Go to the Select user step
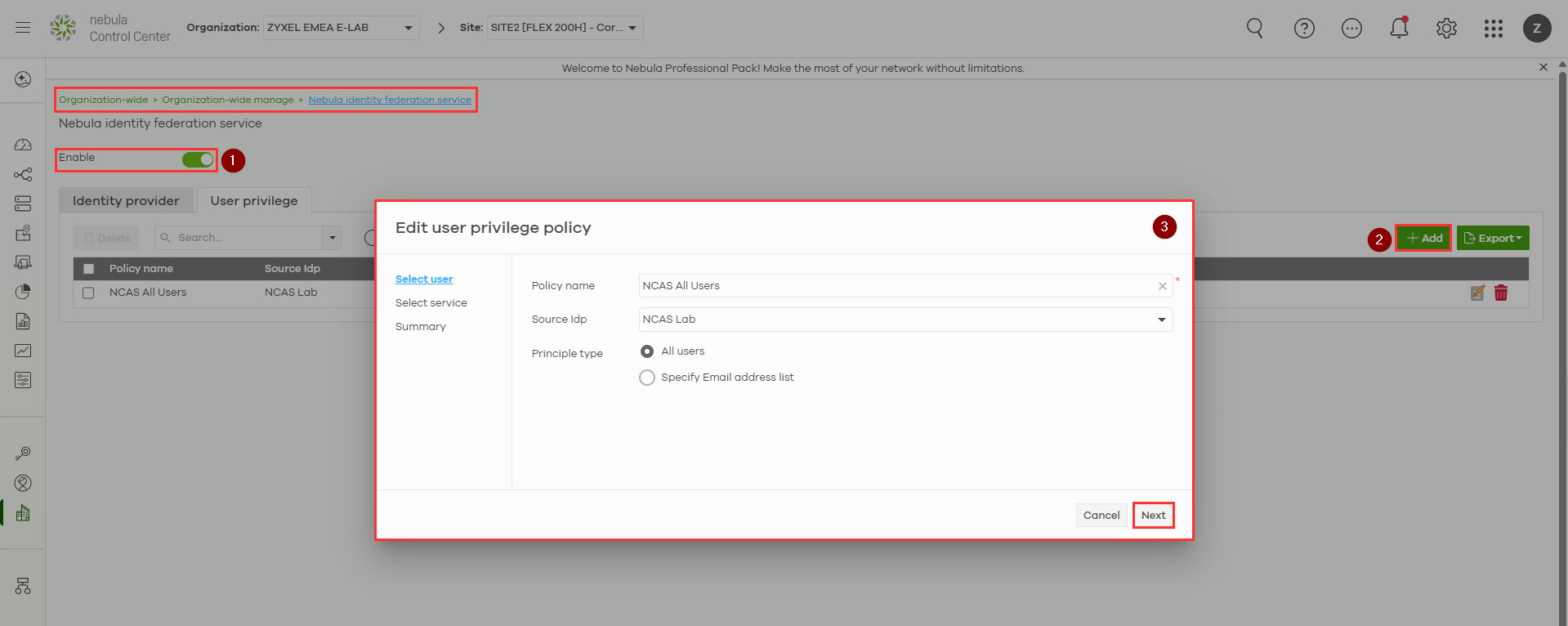Screen dimensions: 1568x626 [x=424, y=279]
